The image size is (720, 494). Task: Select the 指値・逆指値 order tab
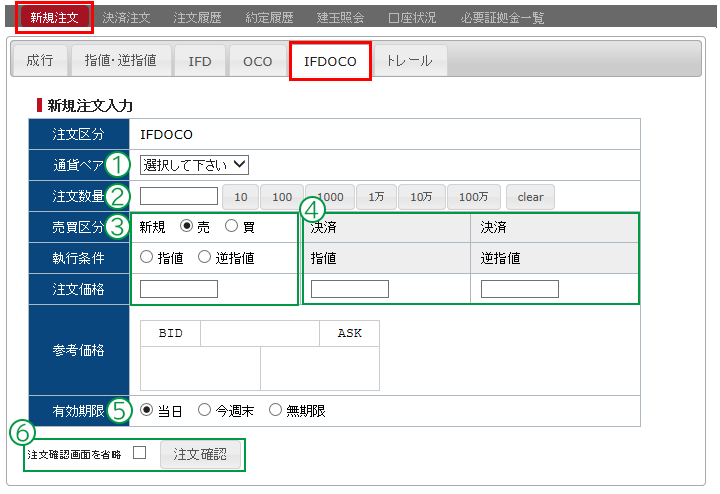[x=121, y=60]
